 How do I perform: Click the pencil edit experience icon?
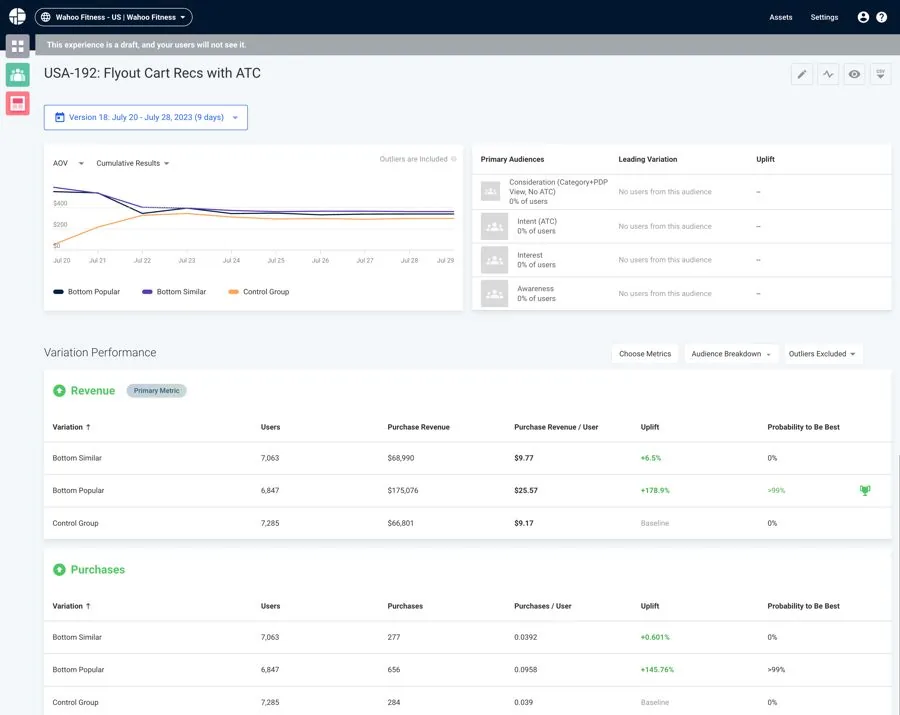802,74
